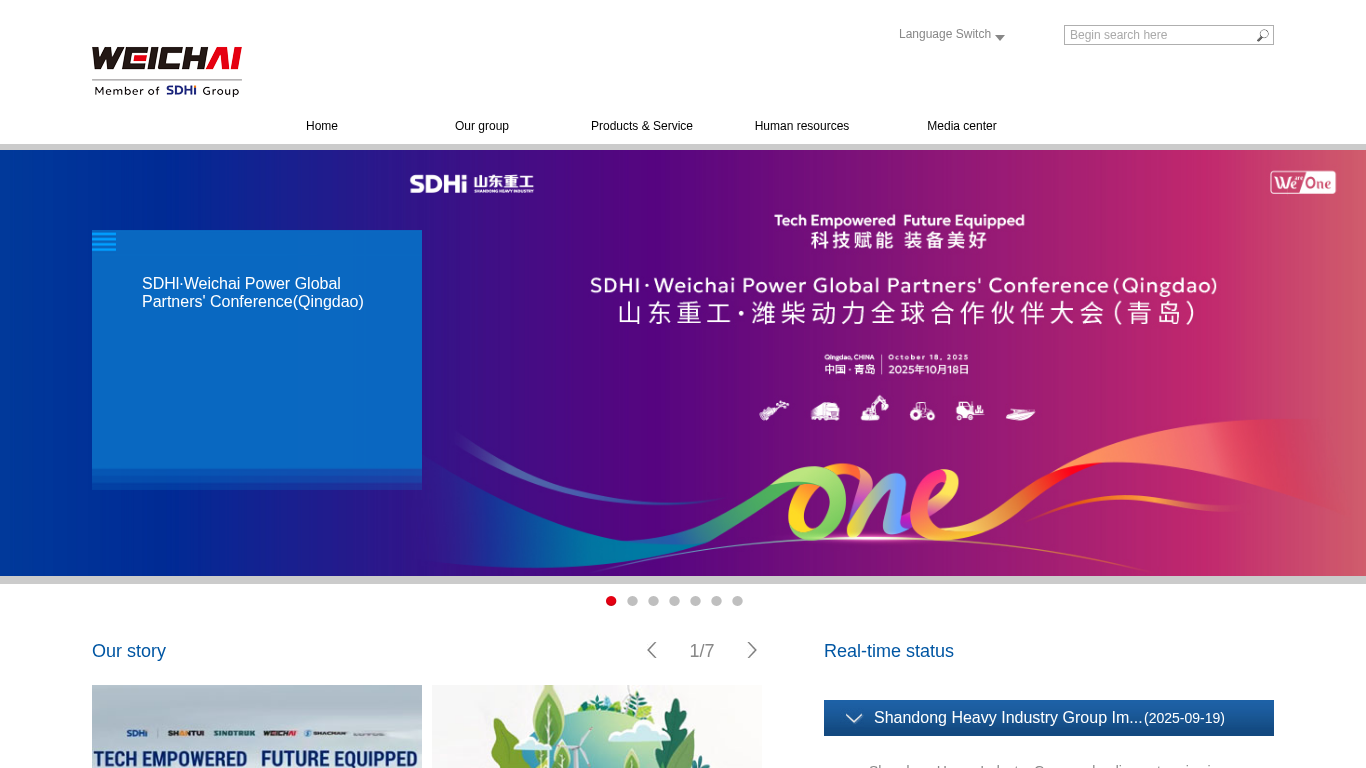Switch to the sixth banner slide dot
Viewport: 1366px width, 768px height.
pos(716,601)
